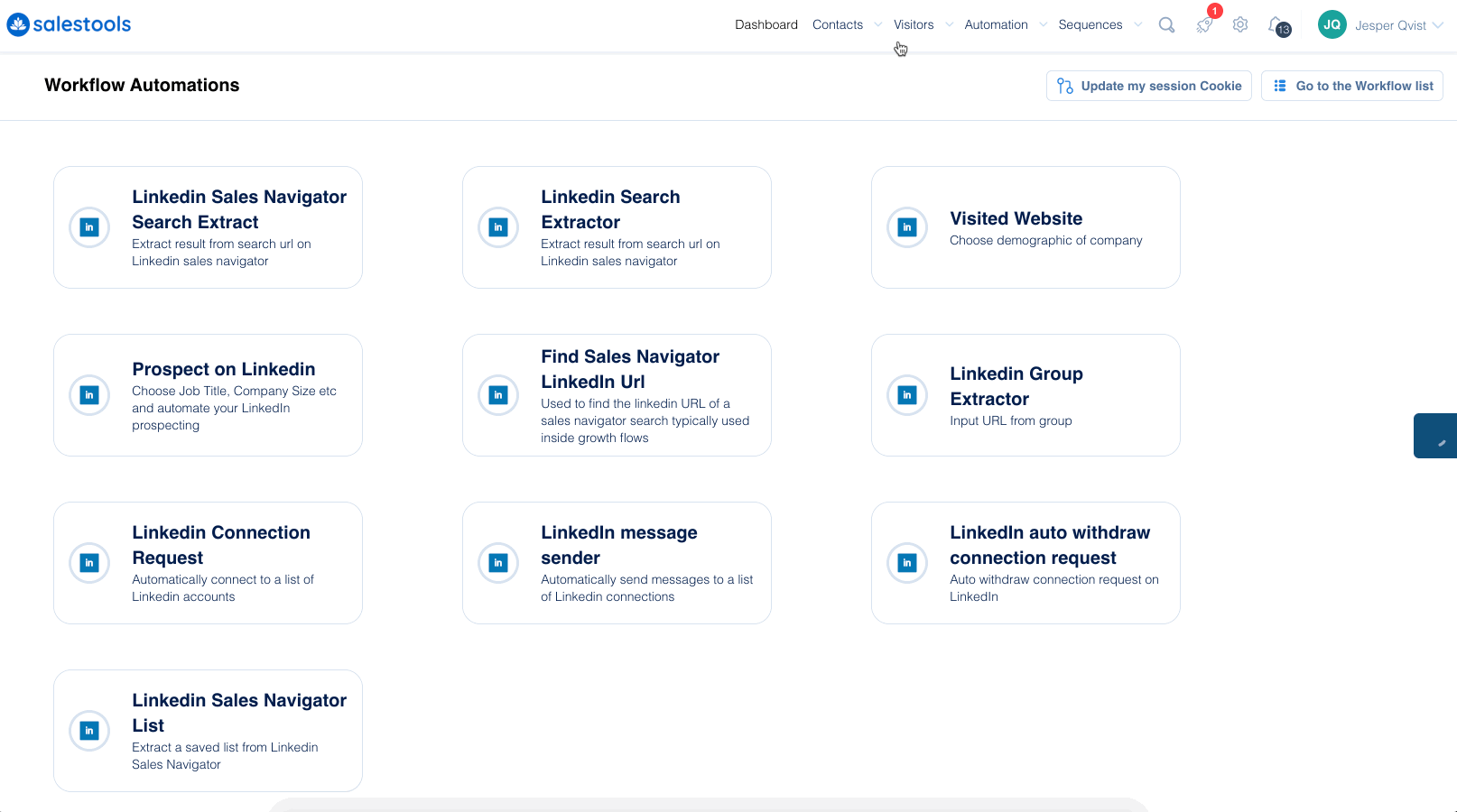Screen dimensions: 1457x812
Task: Open the search magnifier icon
Action: tap(1166, 25)
